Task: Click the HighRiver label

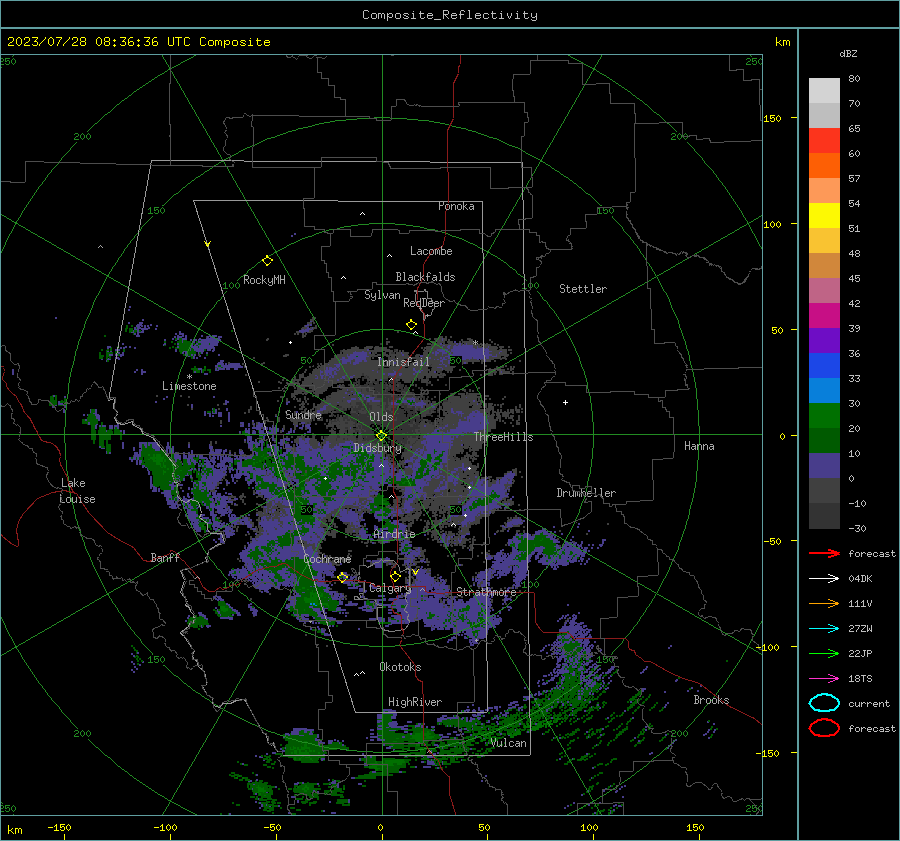Action: pos(415,702)
